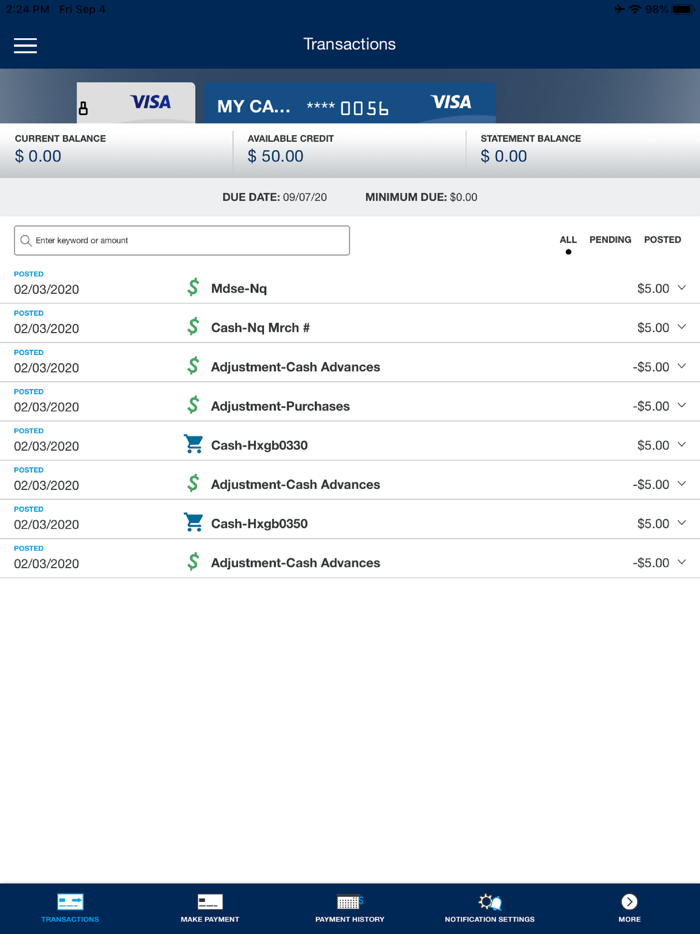
Task: Open Notification Settings gear icon
Action: tap(490, 902)
